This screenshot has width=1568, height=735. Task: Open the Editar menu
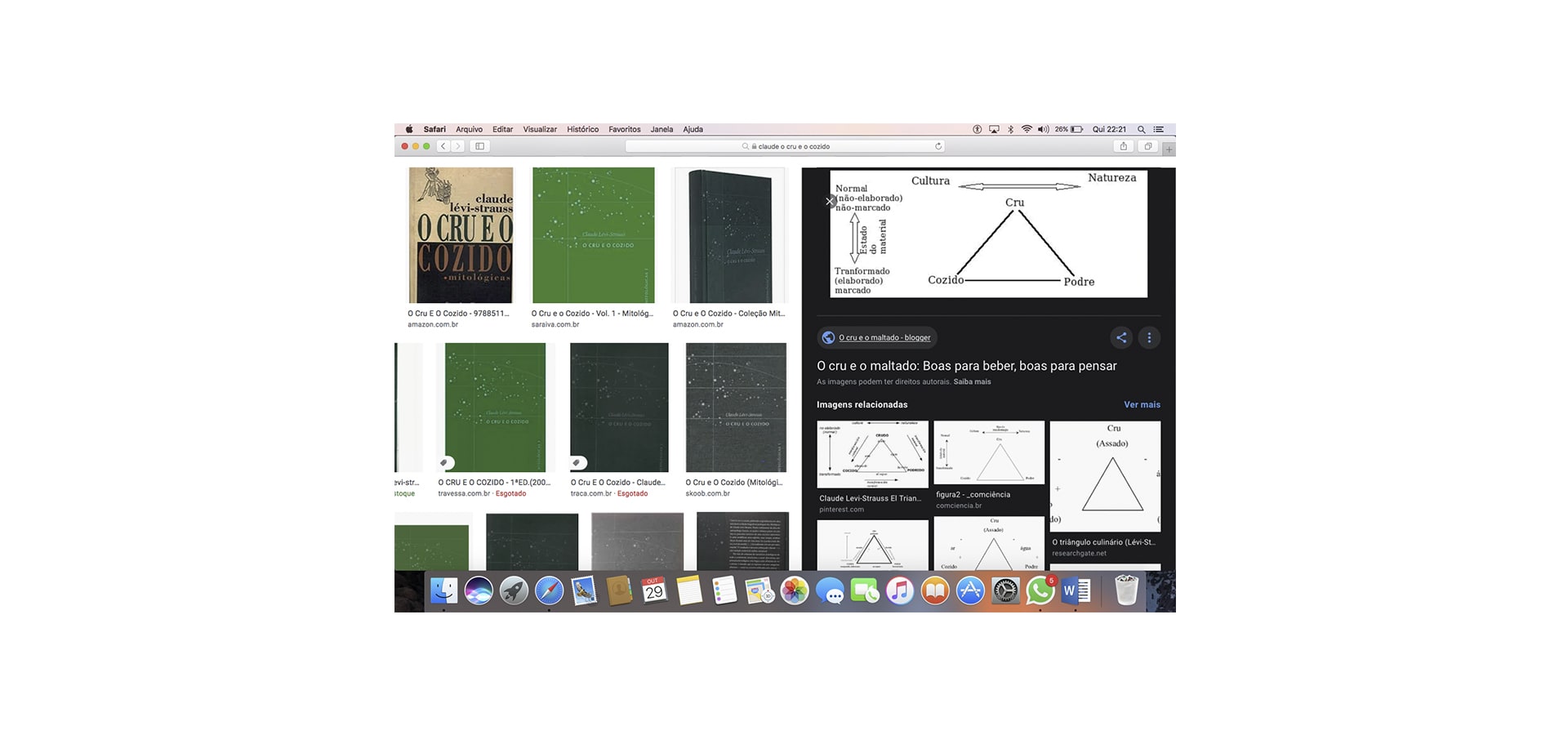coord(502,129)
